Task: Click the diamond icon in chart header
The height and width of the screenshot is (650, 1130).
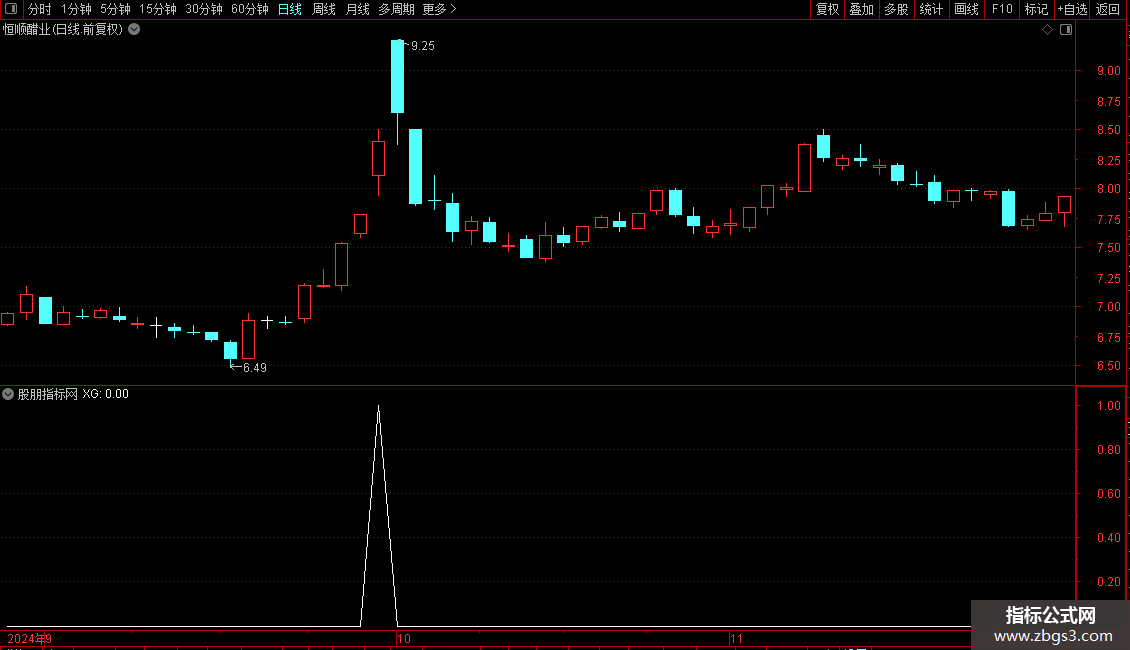Action: click(x=1048, y=30)
